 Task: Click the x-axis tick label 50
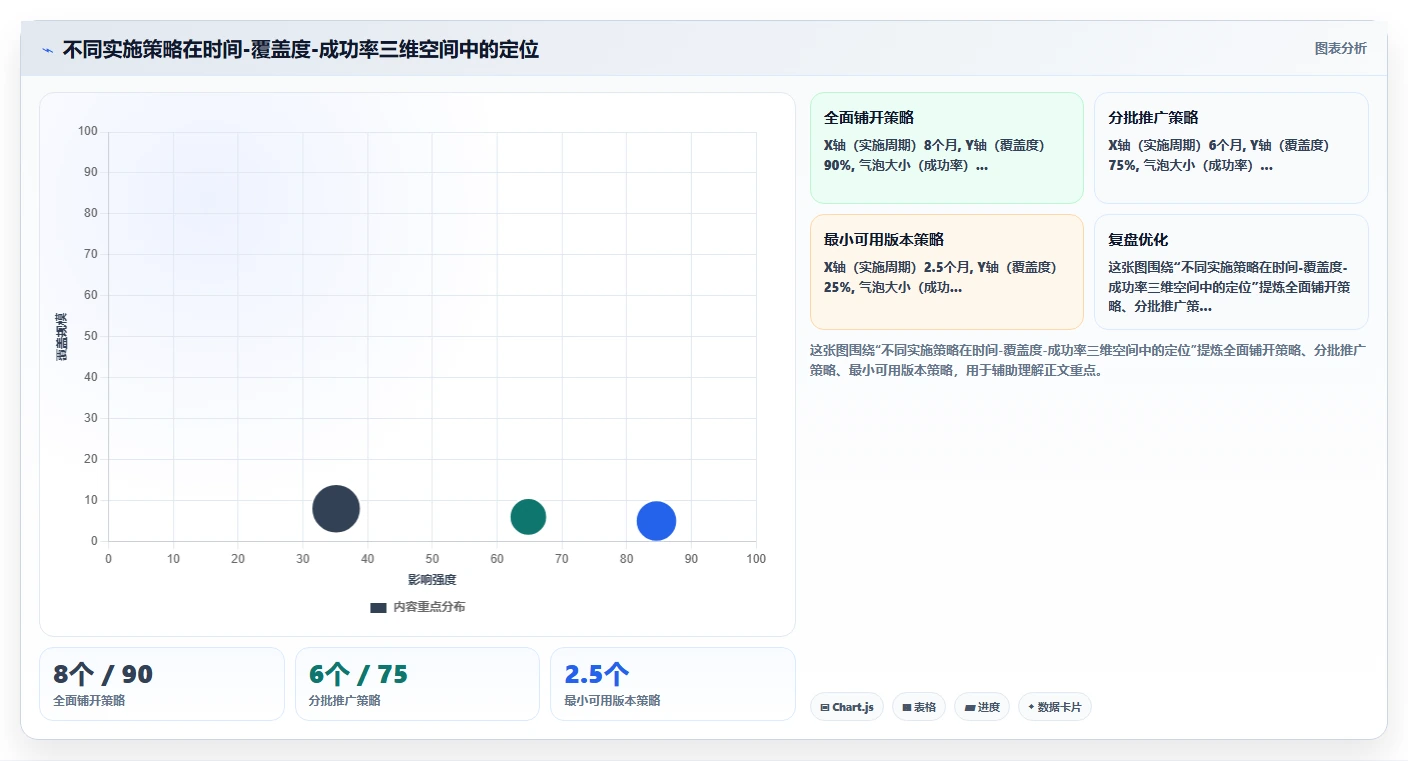coord(432,558)
